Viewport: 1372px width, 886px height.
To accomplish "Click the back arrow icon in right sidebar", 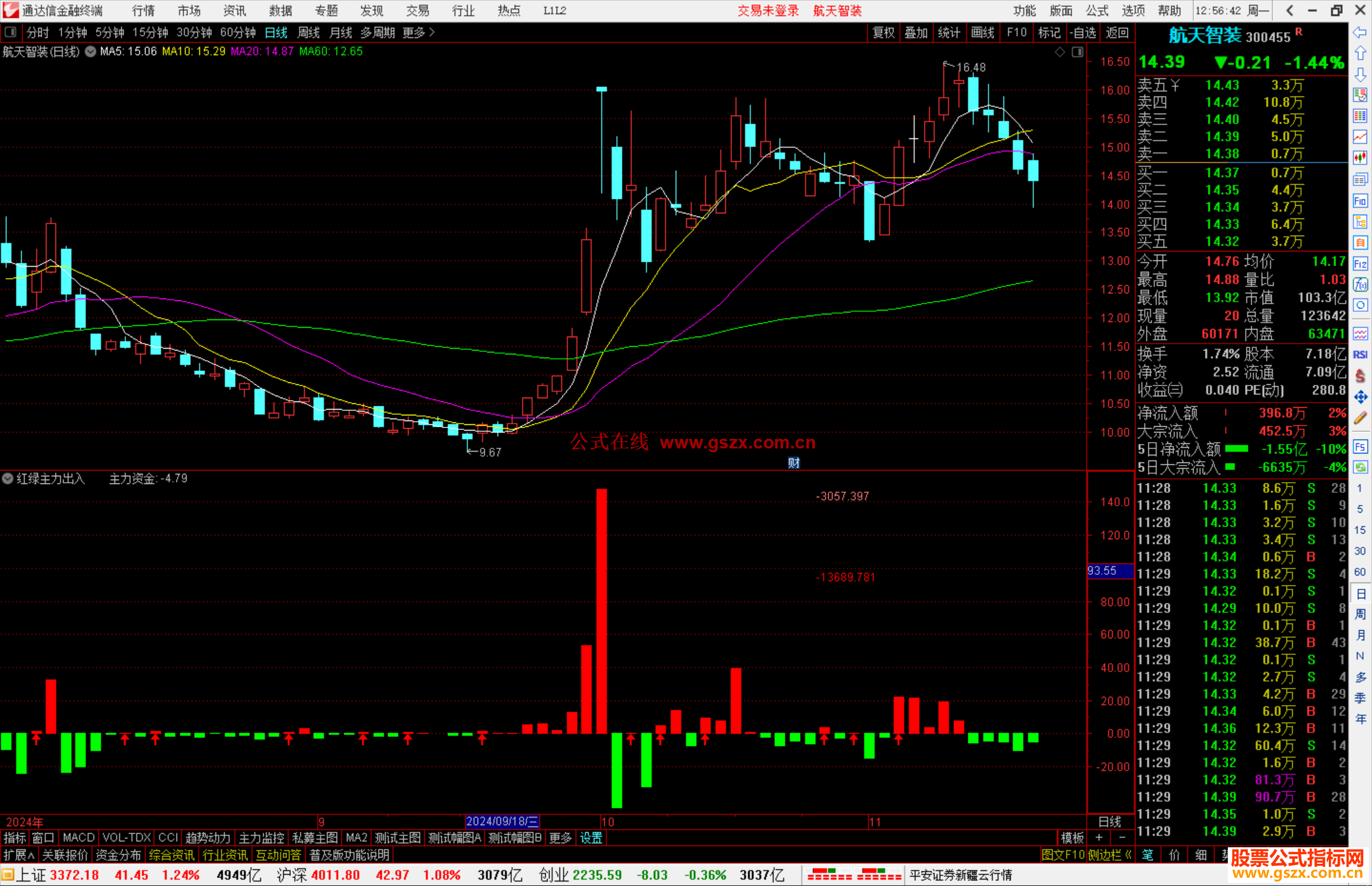I will click(x=1360, y=32).
